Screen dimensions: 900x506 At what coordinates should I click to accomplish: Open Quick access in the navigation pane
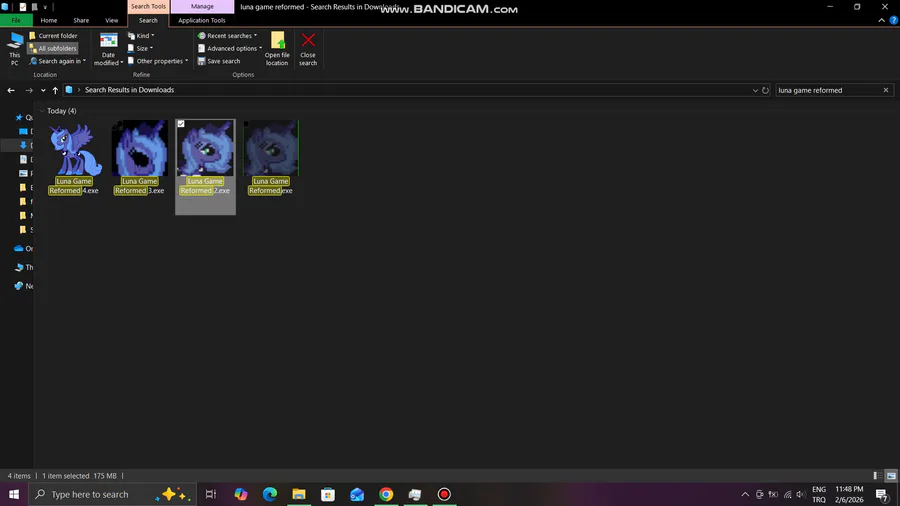point(23,118)
